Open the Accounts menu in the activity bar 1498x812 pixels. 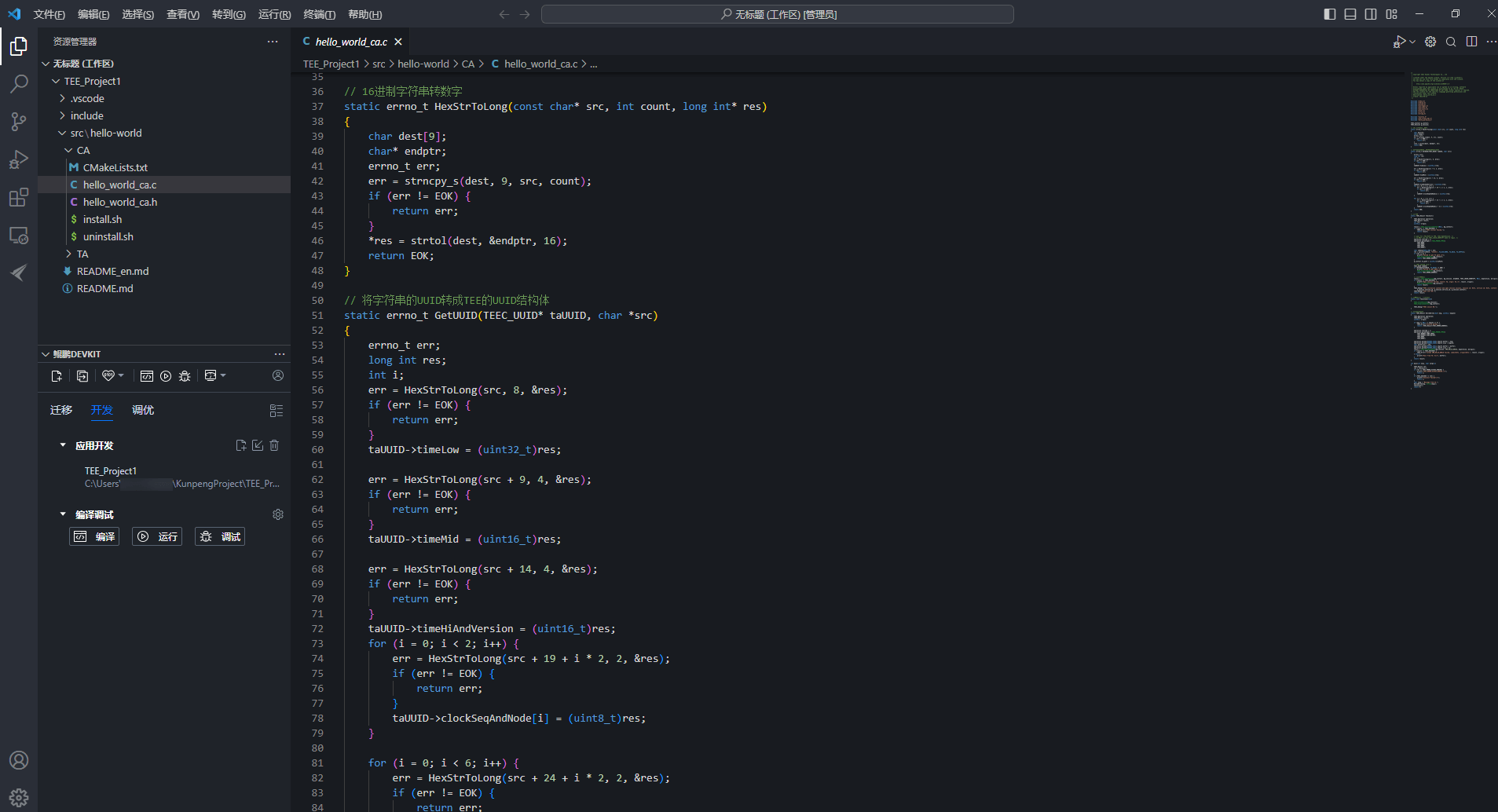click(19, 760)
